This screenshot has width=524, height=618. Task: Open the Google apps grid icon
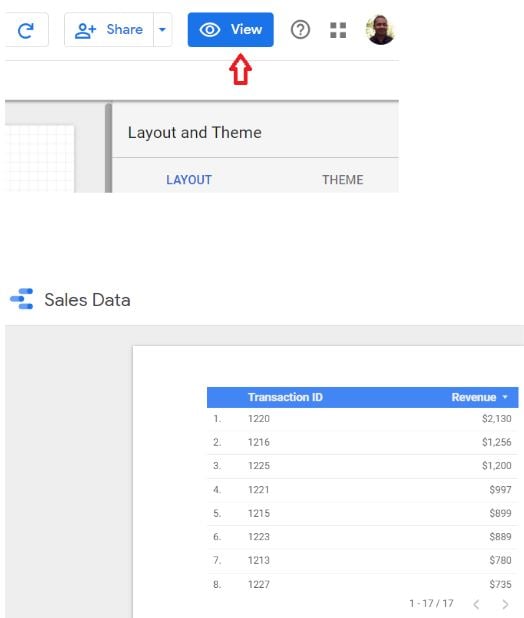click(x=338, y=30)
